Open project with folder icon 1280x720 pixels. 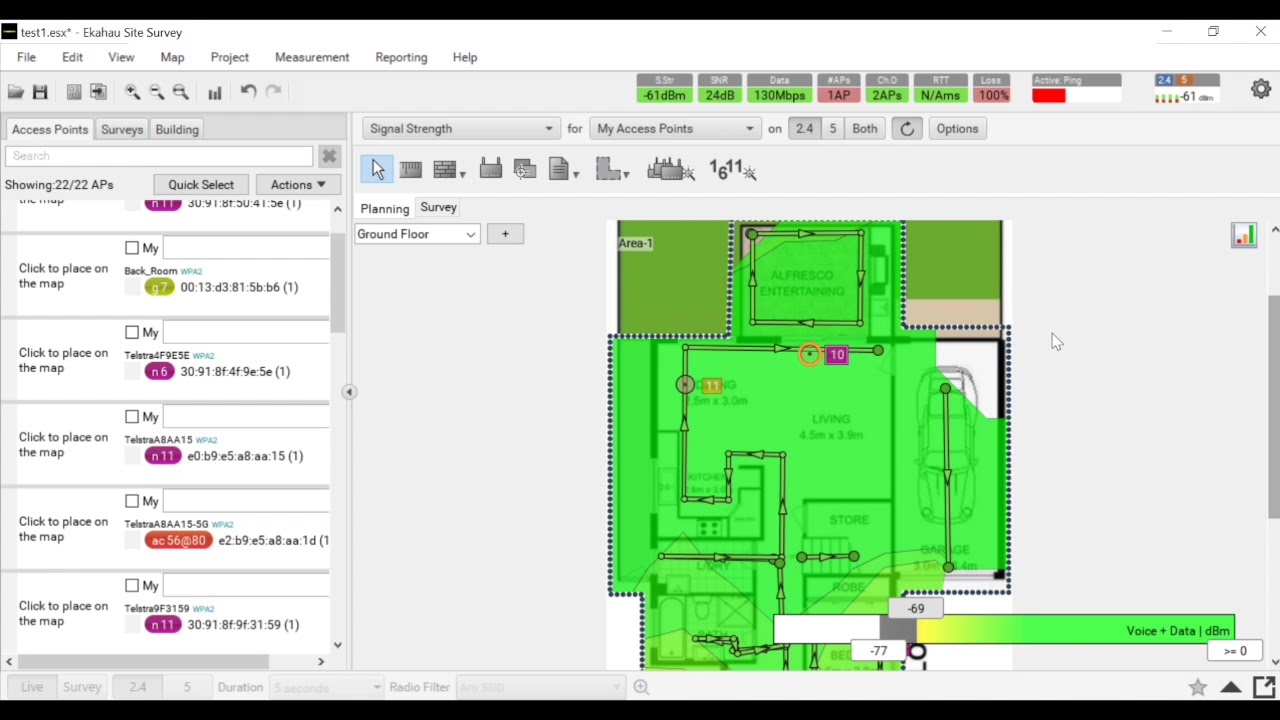[16, 92]
